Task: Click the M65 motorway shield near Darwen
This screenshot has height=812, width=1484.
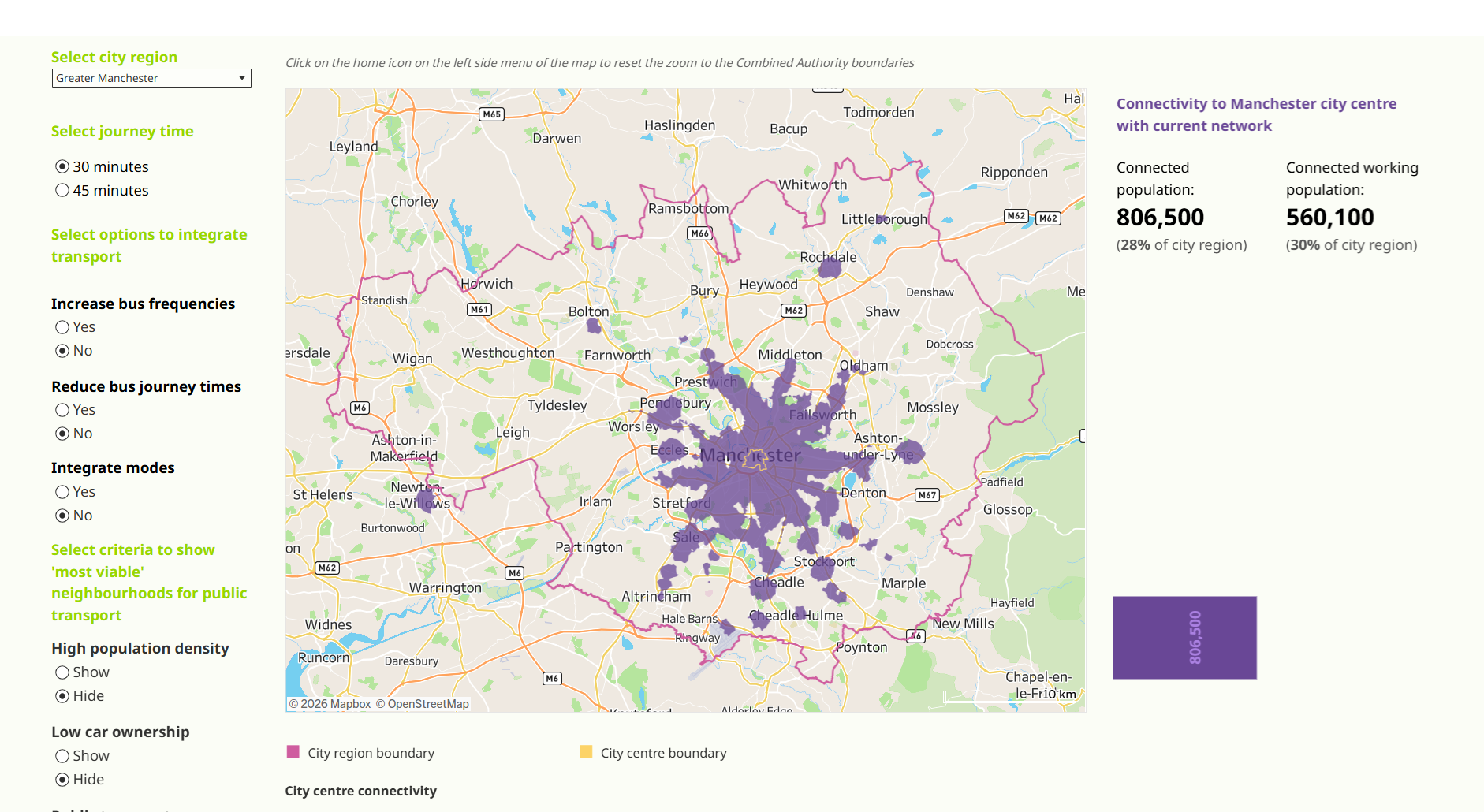Action: coord(492,114)
